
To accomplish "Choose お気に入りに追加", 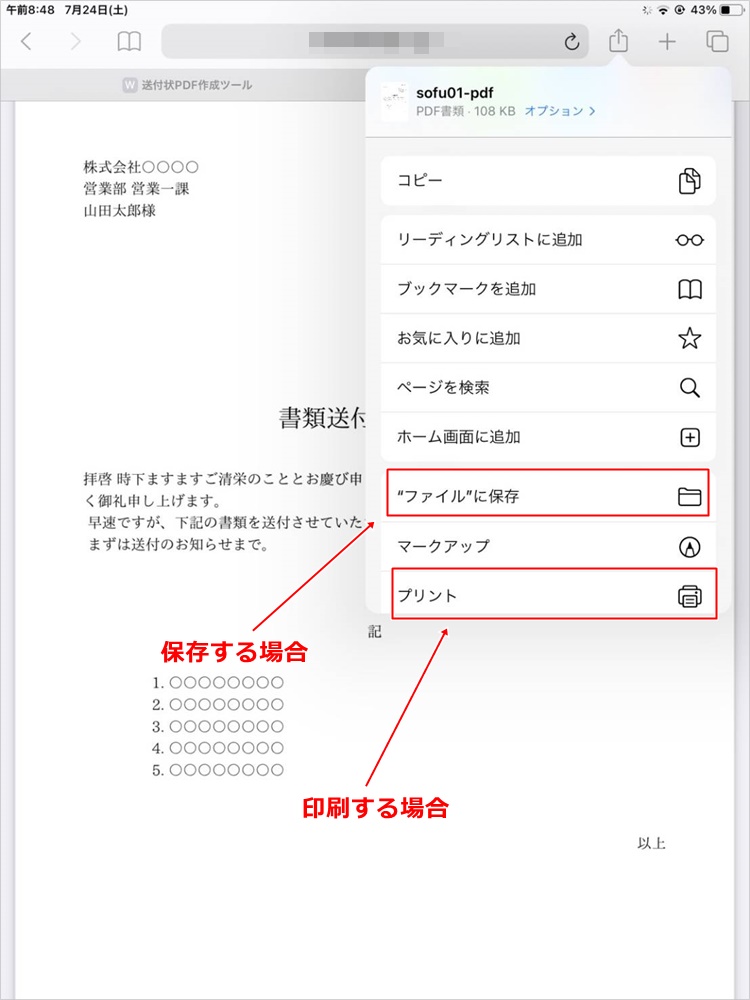I will (548, 338).
